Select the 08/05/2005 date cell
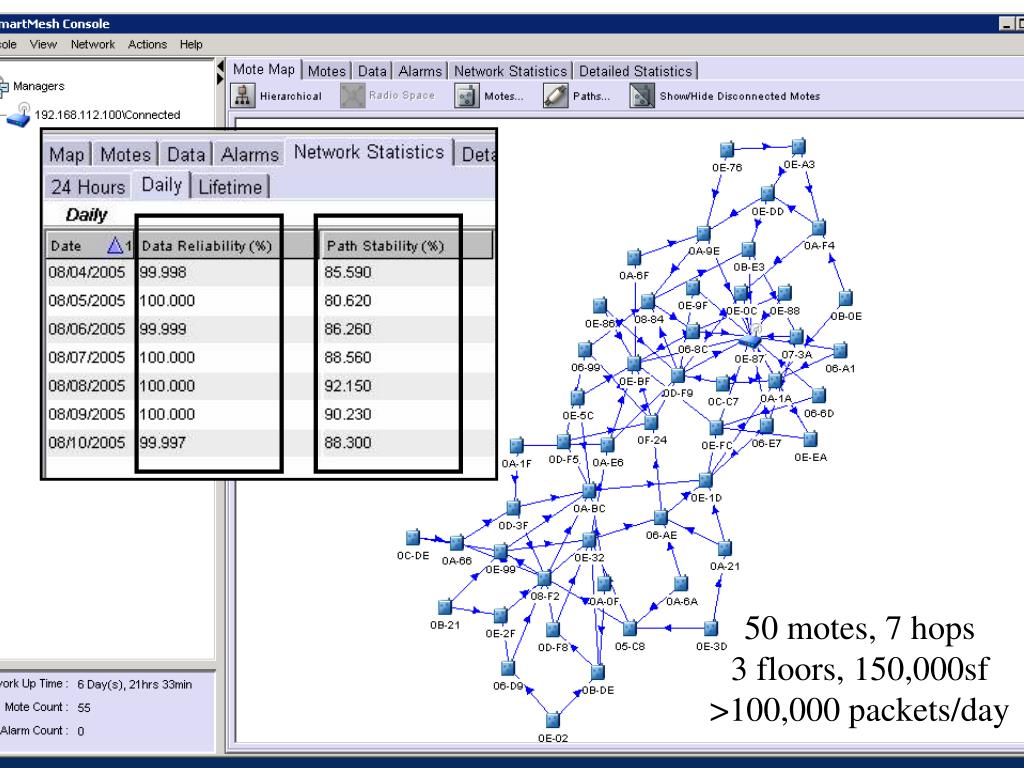This screenshot has width=1024, height=768. tap(87, 300)
